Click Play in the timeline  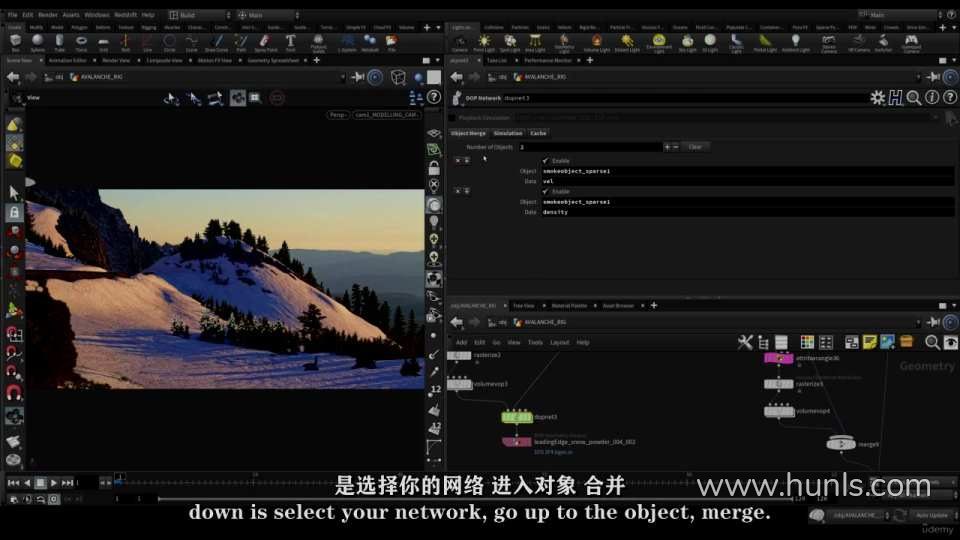pos(54,483)
